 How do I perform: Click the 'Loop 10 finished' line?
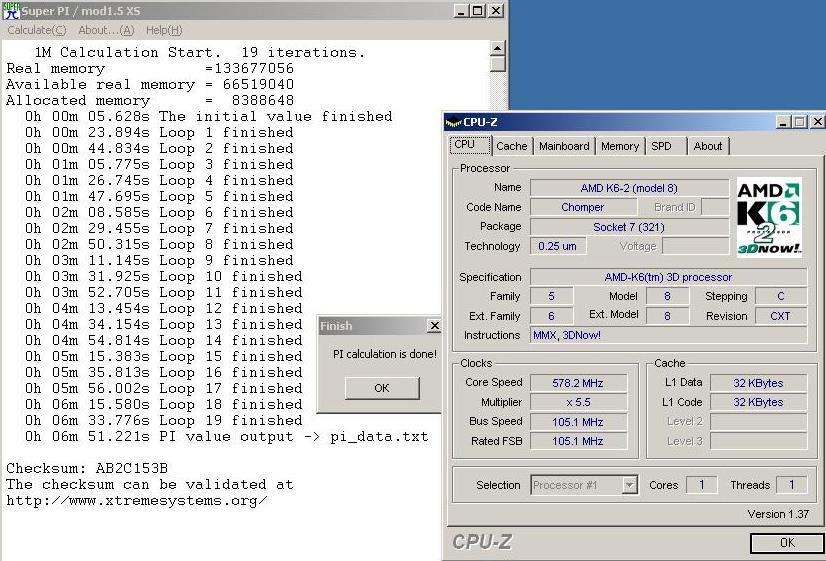[x=163, y=277]
